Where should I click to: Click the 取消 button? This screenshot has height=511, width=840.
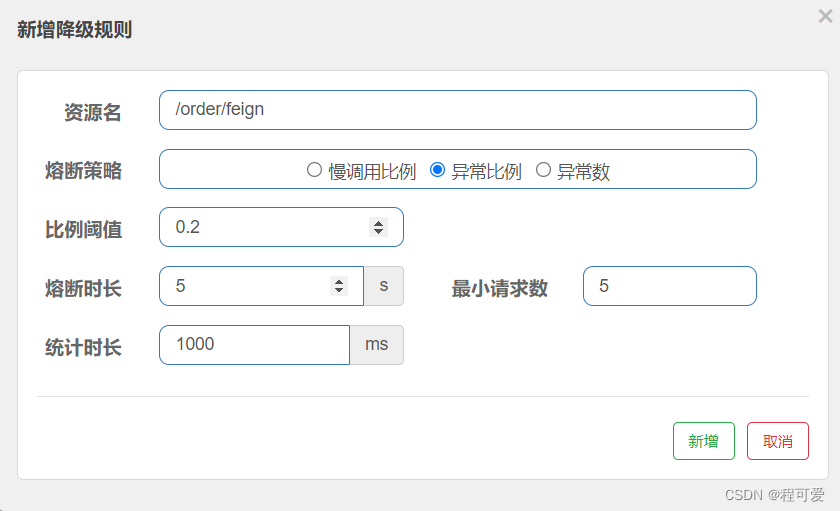(777, 441)
